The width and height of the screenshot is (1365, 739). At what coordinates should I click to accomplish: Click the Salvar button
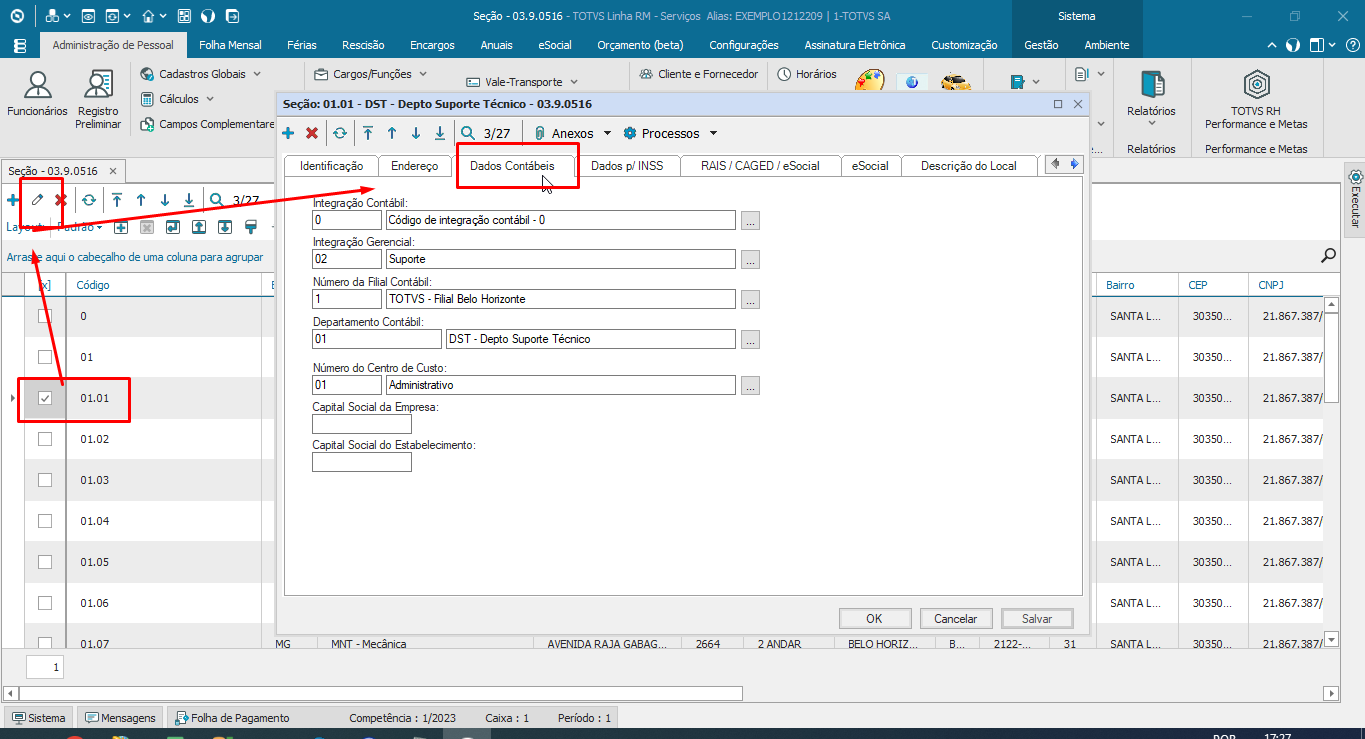[1037, 619]
